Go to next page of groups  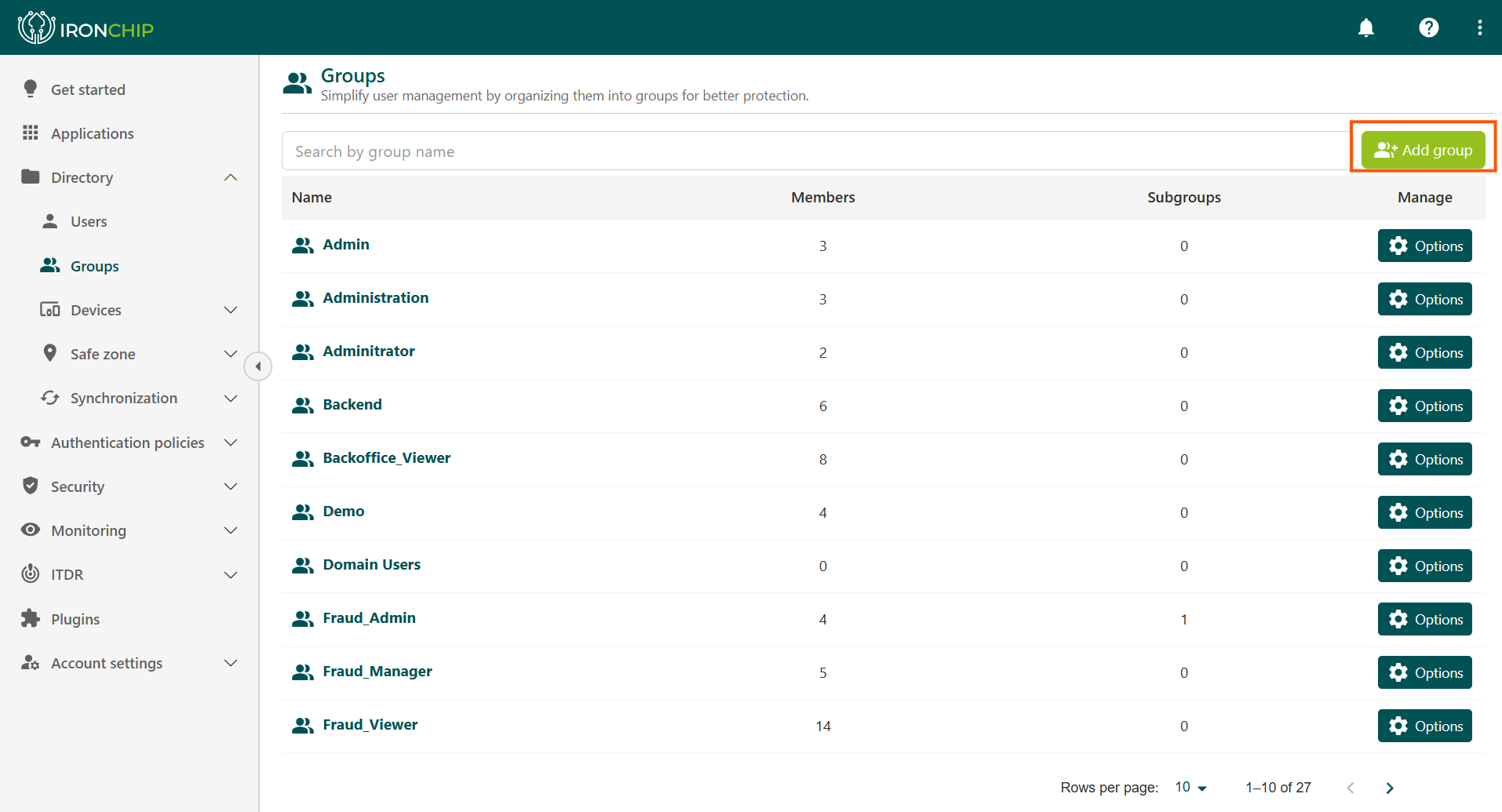[x=1390, y=788]
